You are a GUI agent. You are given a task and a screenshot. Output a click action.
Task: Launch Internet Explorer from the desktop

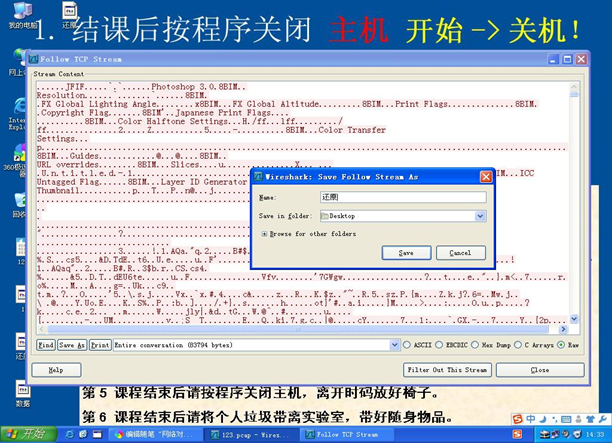tap(18, 113)
